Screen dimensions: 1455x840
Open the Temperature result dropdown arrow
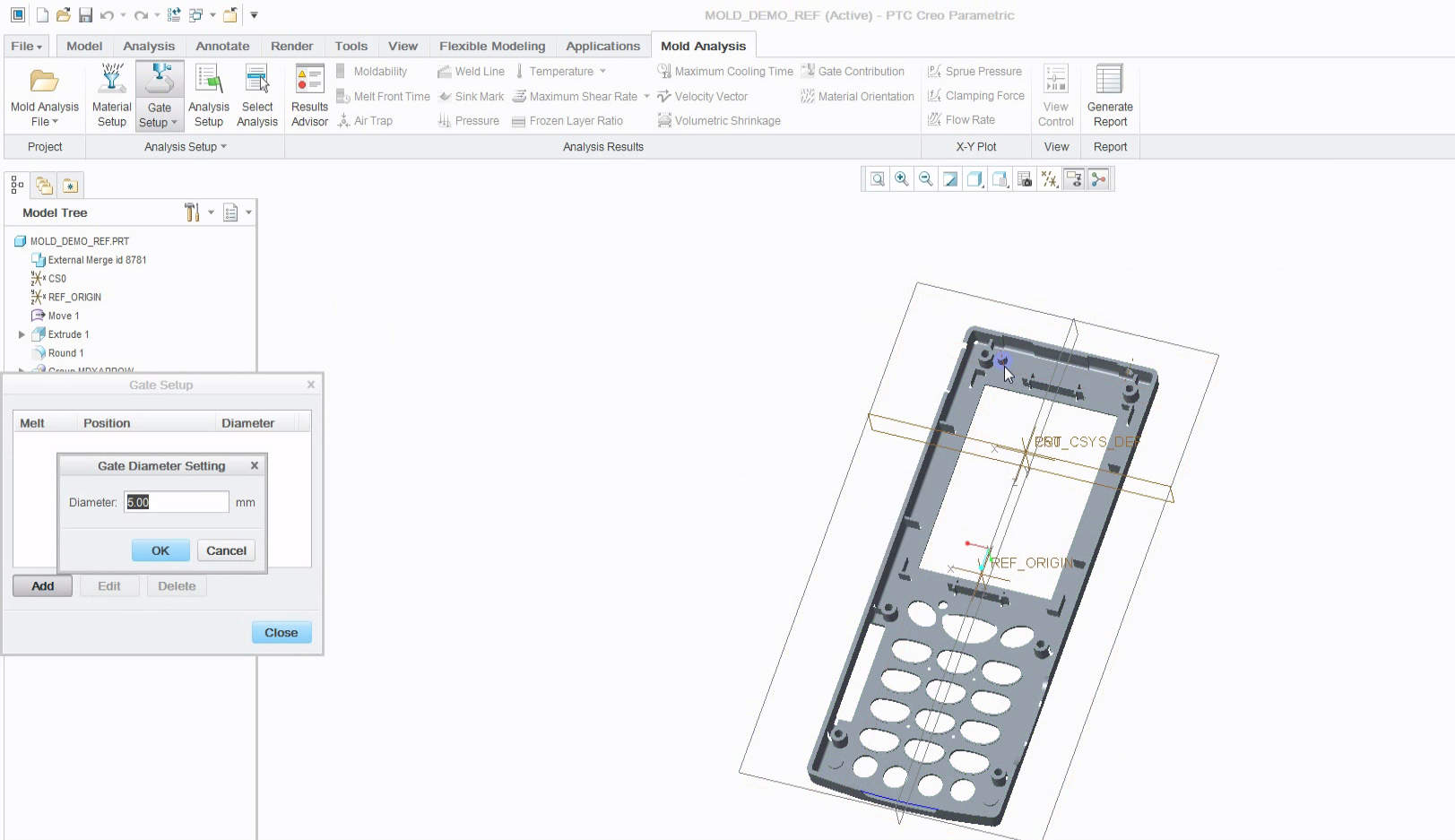602,71
